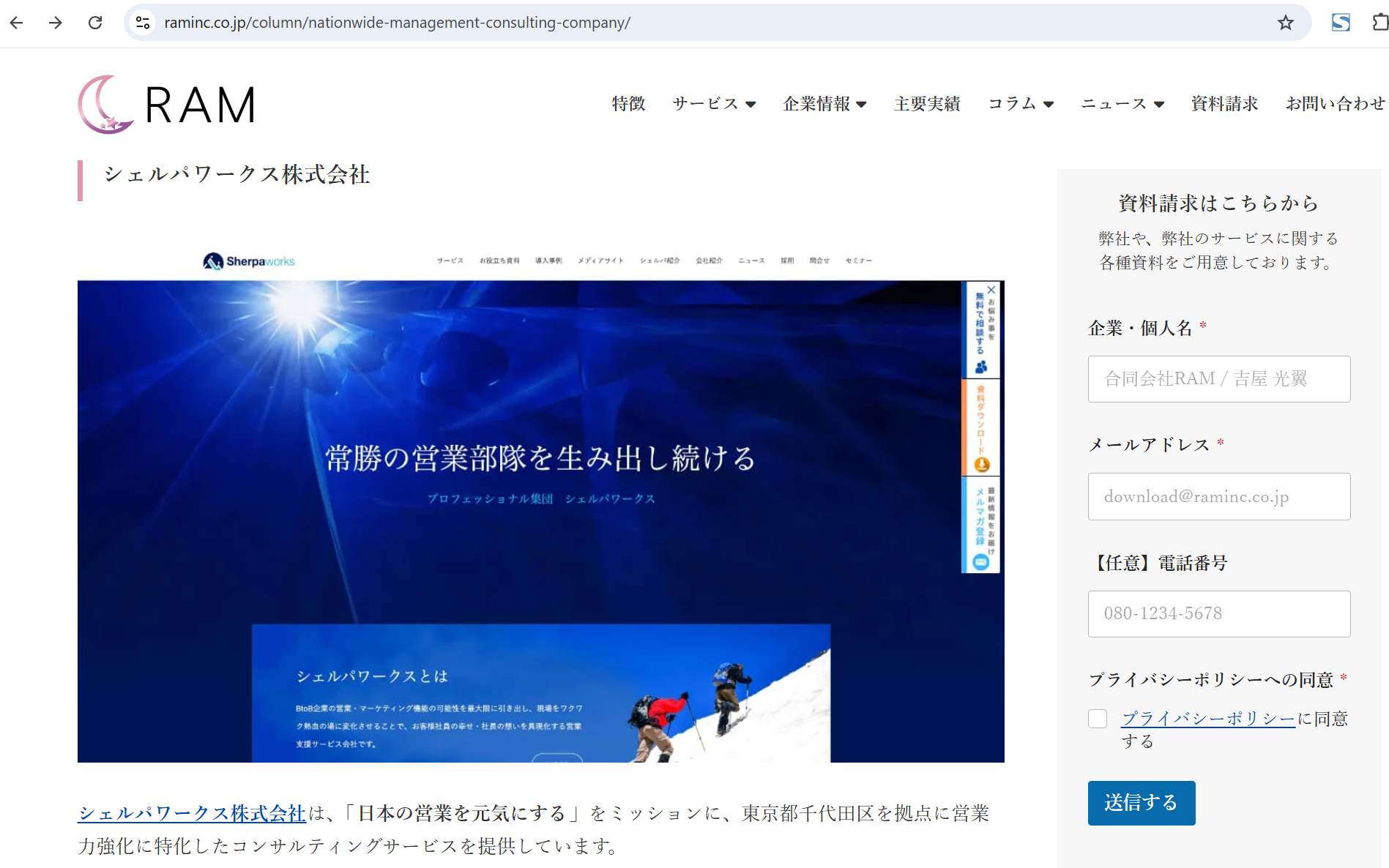The height and width of the screenshot is (868, 1389).
Task: Open the シェルパワークス株式会社 link
Action: click(x=192, y=812)
